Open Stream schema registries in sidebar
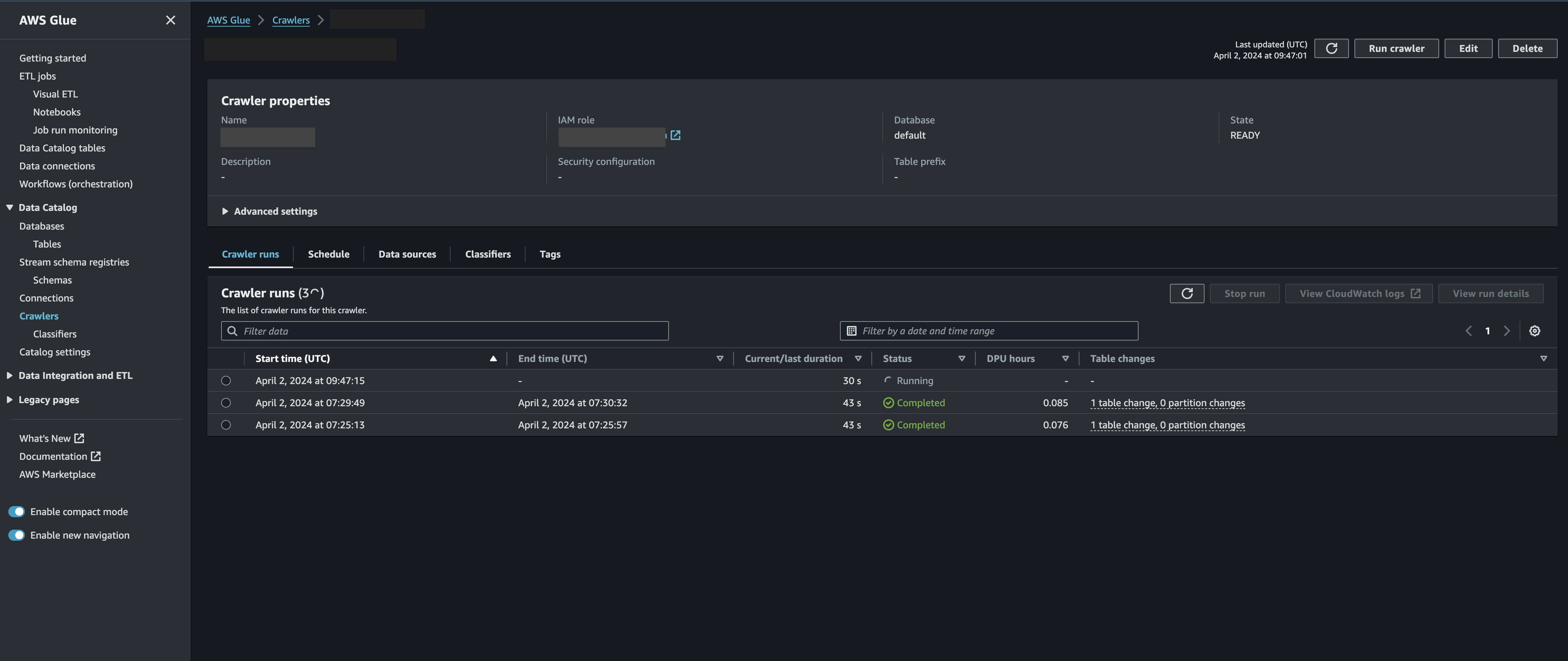The width and height of the screenshot is (1568, 661). (74, 262)
